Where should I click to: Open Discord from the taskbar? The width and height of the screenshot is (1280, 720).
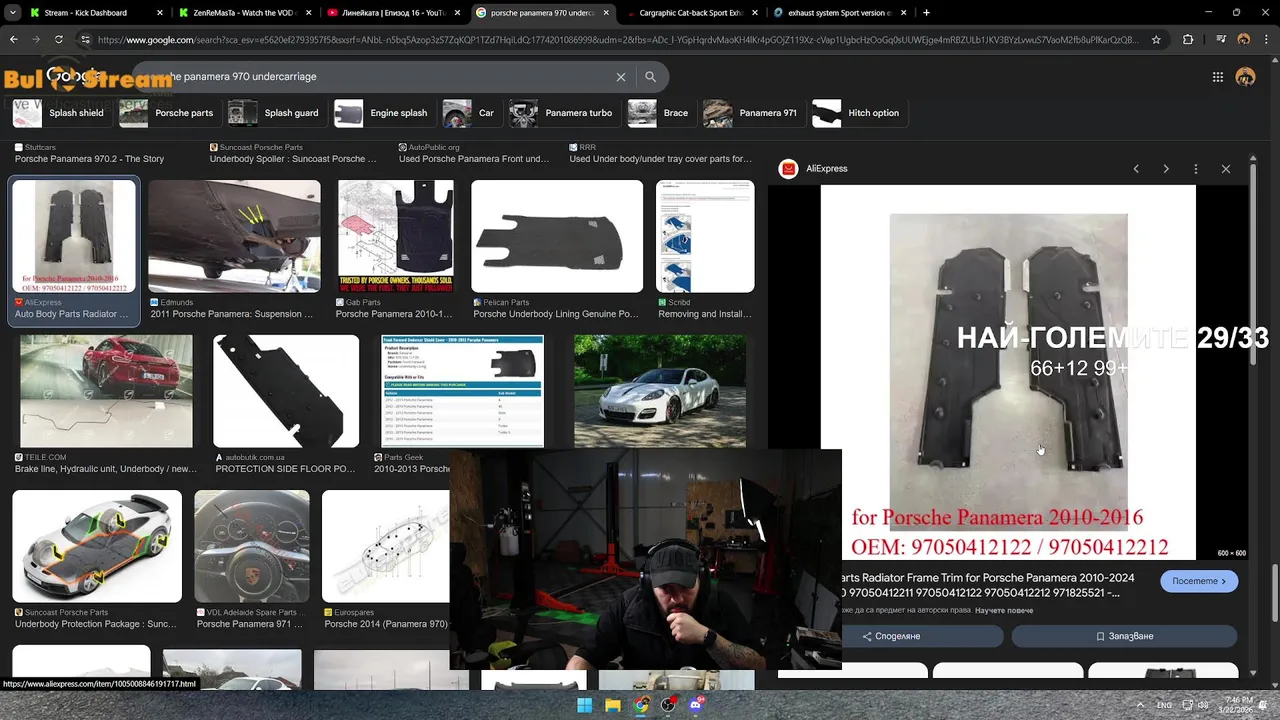click(x=697, y=705)
